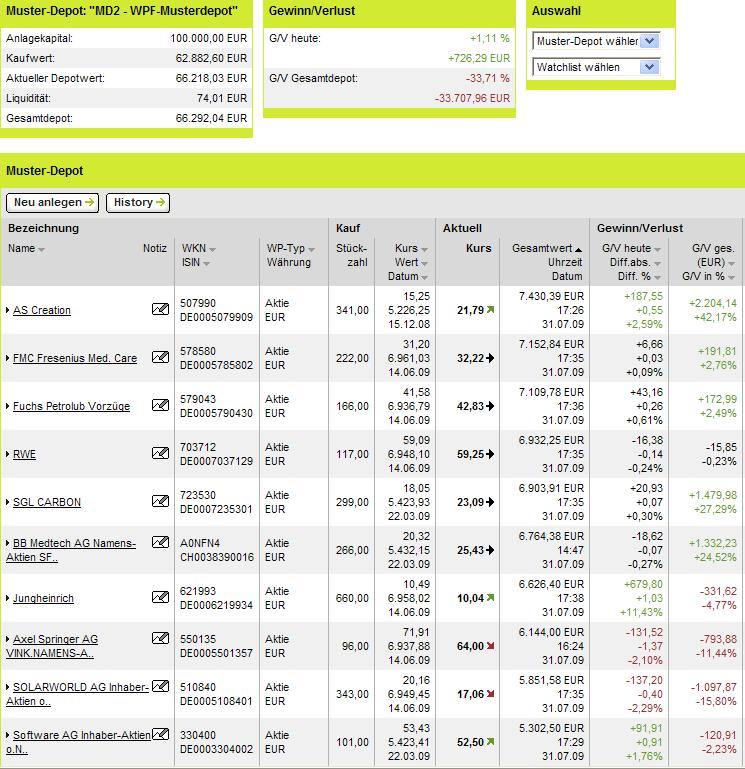Open the Watchlist wählen dropdown

pos(596,67)
